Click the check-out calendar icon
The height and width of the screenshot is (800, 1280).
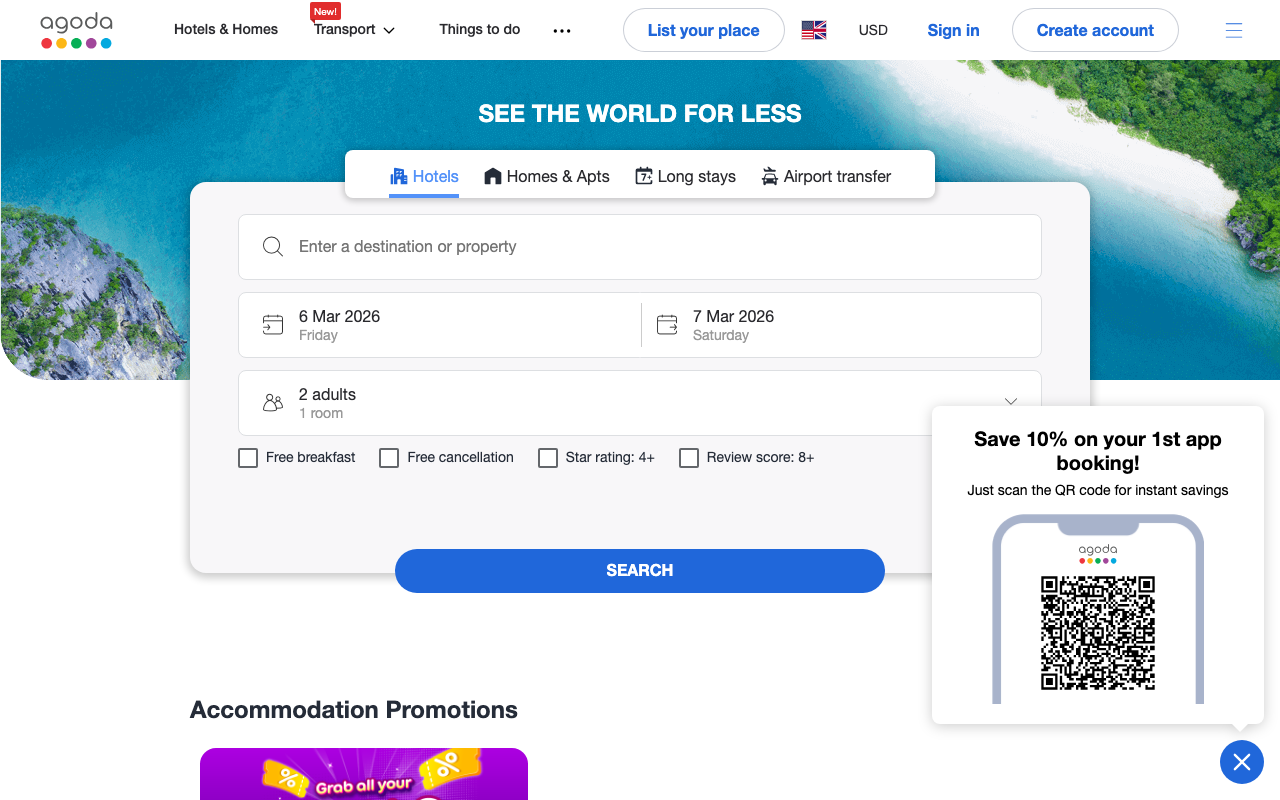pos(667,325)
